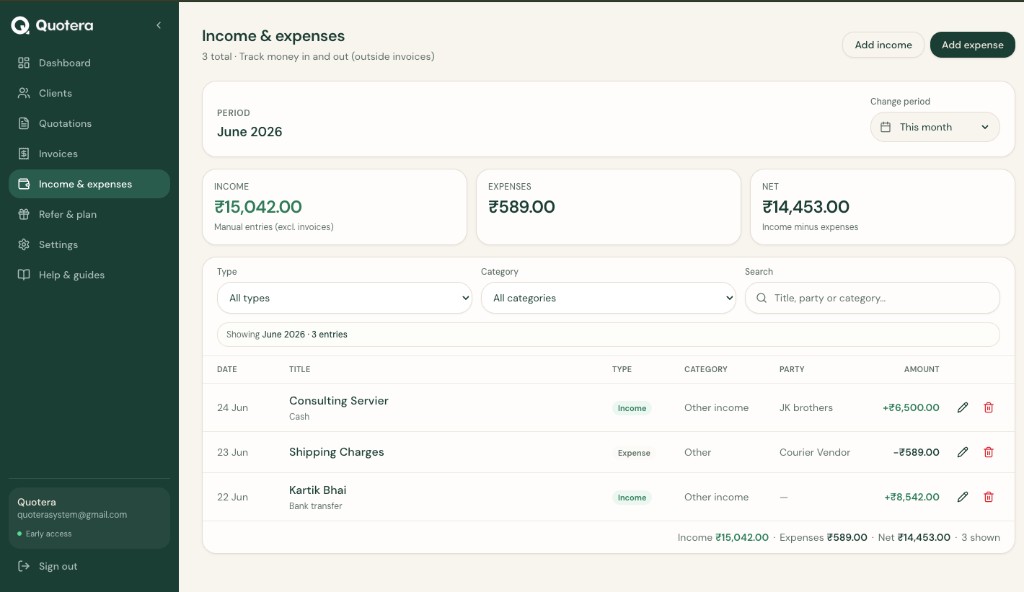Screen dimensions: 1024x592
Task: Click the NET card total ₹14,453.00
Action: click(805, 207)
